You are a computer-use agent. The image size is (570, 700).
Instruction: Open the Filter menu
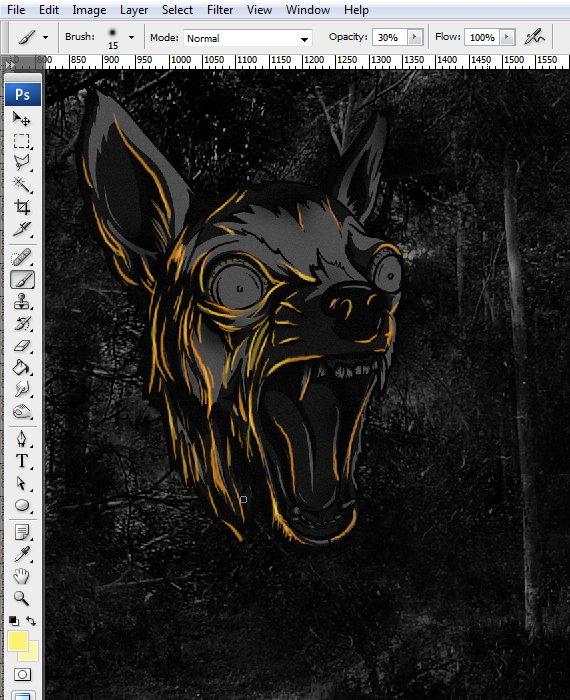point(220,10)
